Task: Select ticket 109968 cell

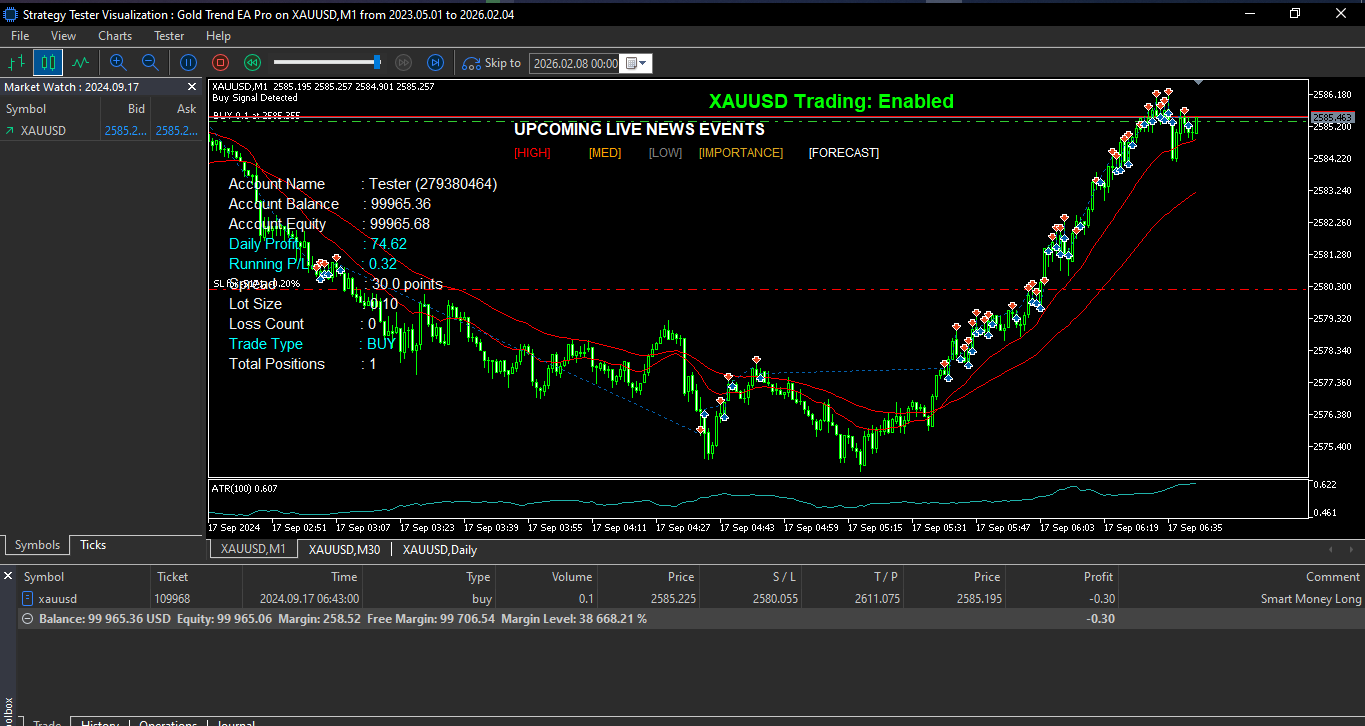Action: (x=173, y=599)
